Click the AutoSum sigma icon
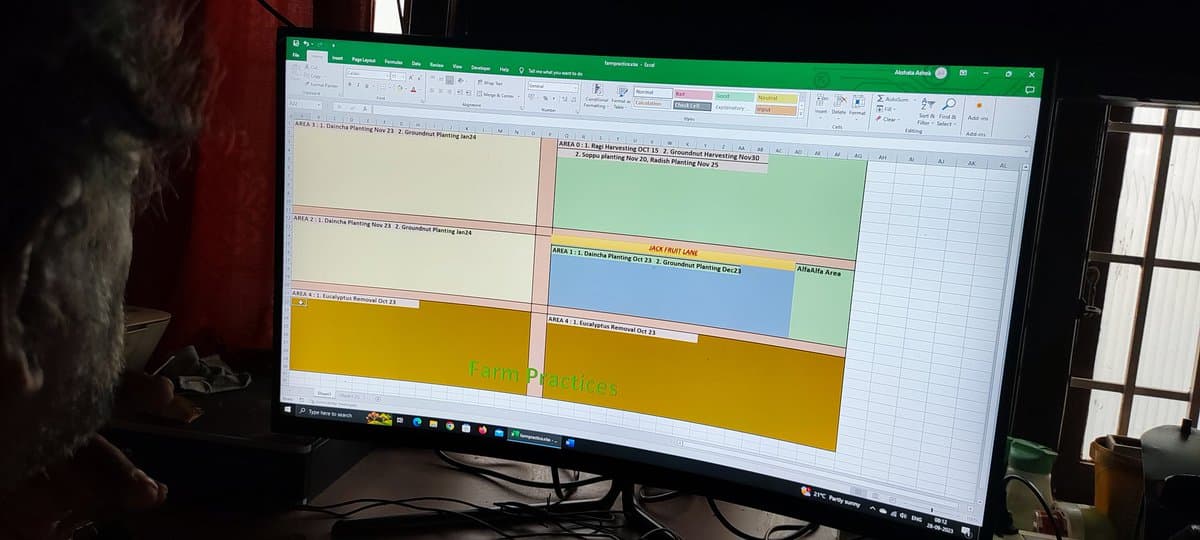The width and height of the screenshot is (1200, 540). point(881,99)
